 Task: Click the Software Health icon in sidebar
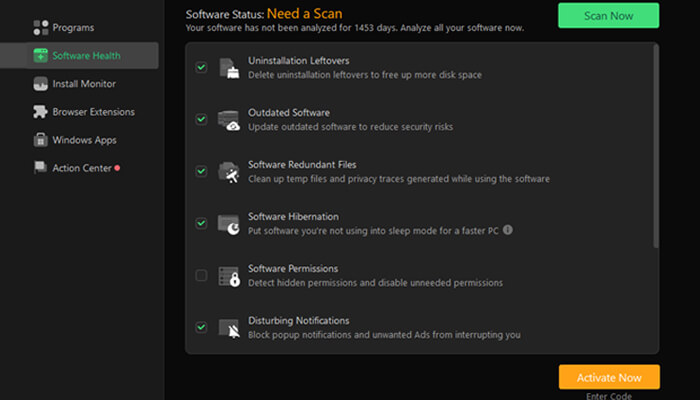pyautogui.click(x=41, y=55)
